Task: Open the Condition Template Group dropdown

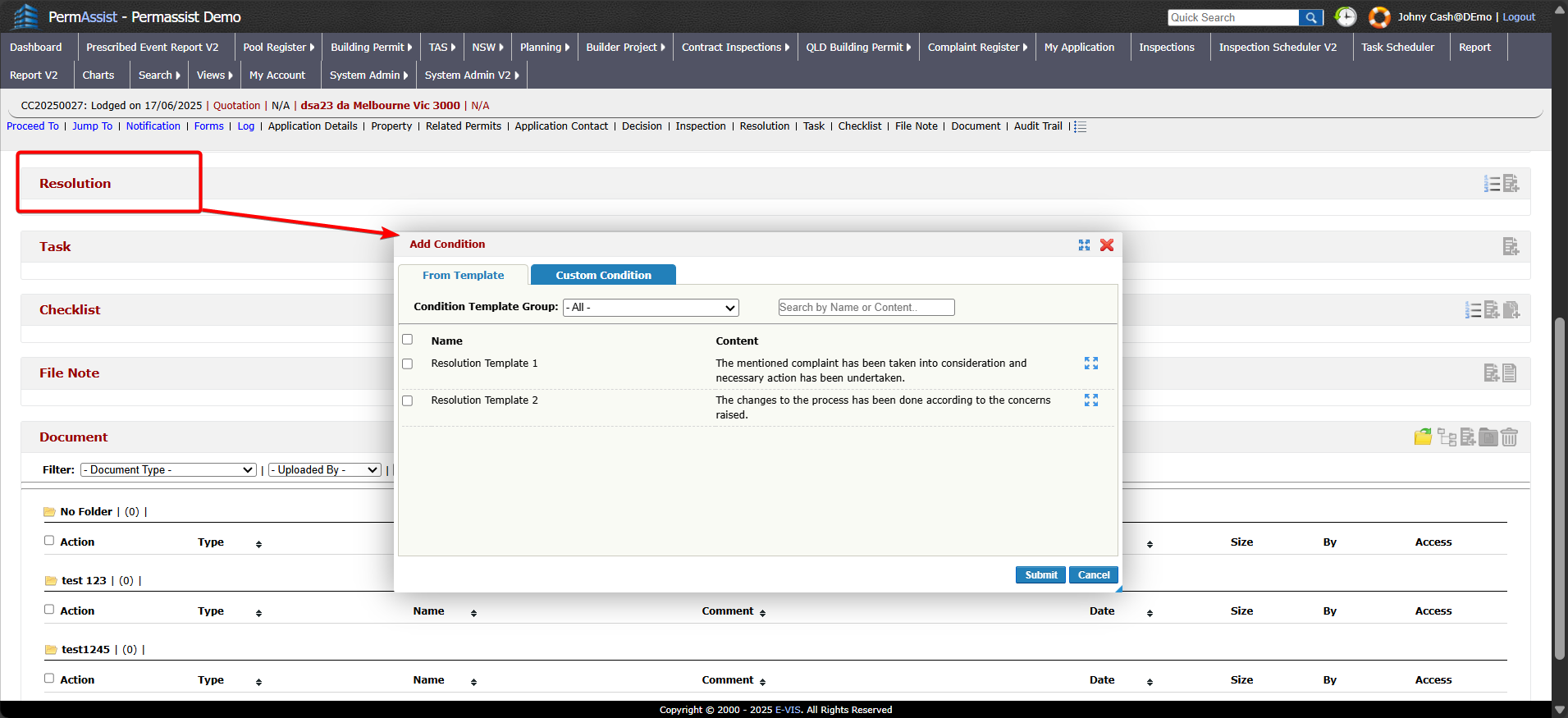Action: pyautogui.click(x=651, y=308)
